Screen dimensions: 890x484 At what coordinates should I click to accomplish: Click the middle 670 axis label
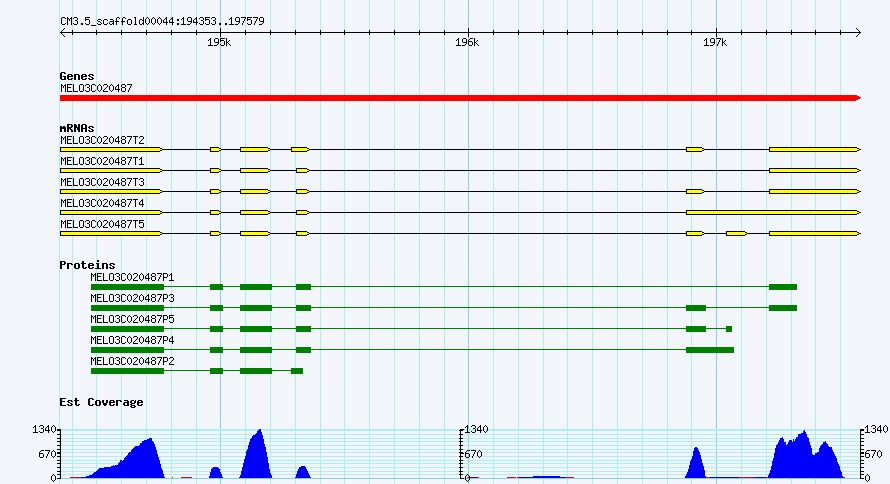473,454
